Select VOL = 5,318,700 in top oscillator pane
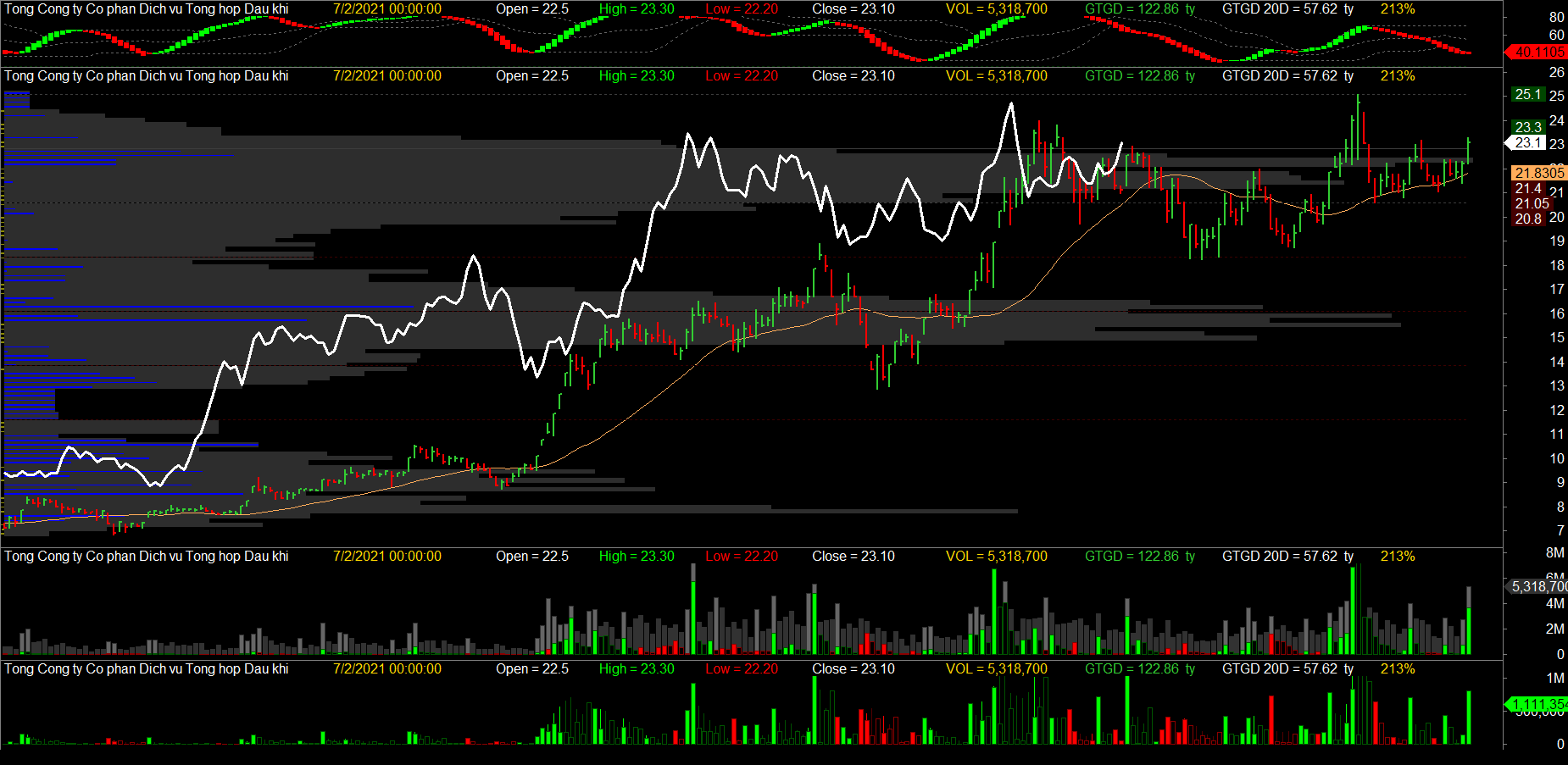Image resolution: width=1568 pixels, height=765 pixels. (x=996, y=8)
